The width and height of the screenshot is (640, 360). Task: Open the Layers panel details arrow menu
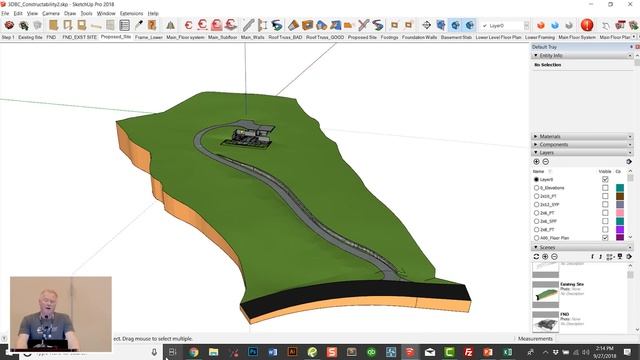coord(629,162)
